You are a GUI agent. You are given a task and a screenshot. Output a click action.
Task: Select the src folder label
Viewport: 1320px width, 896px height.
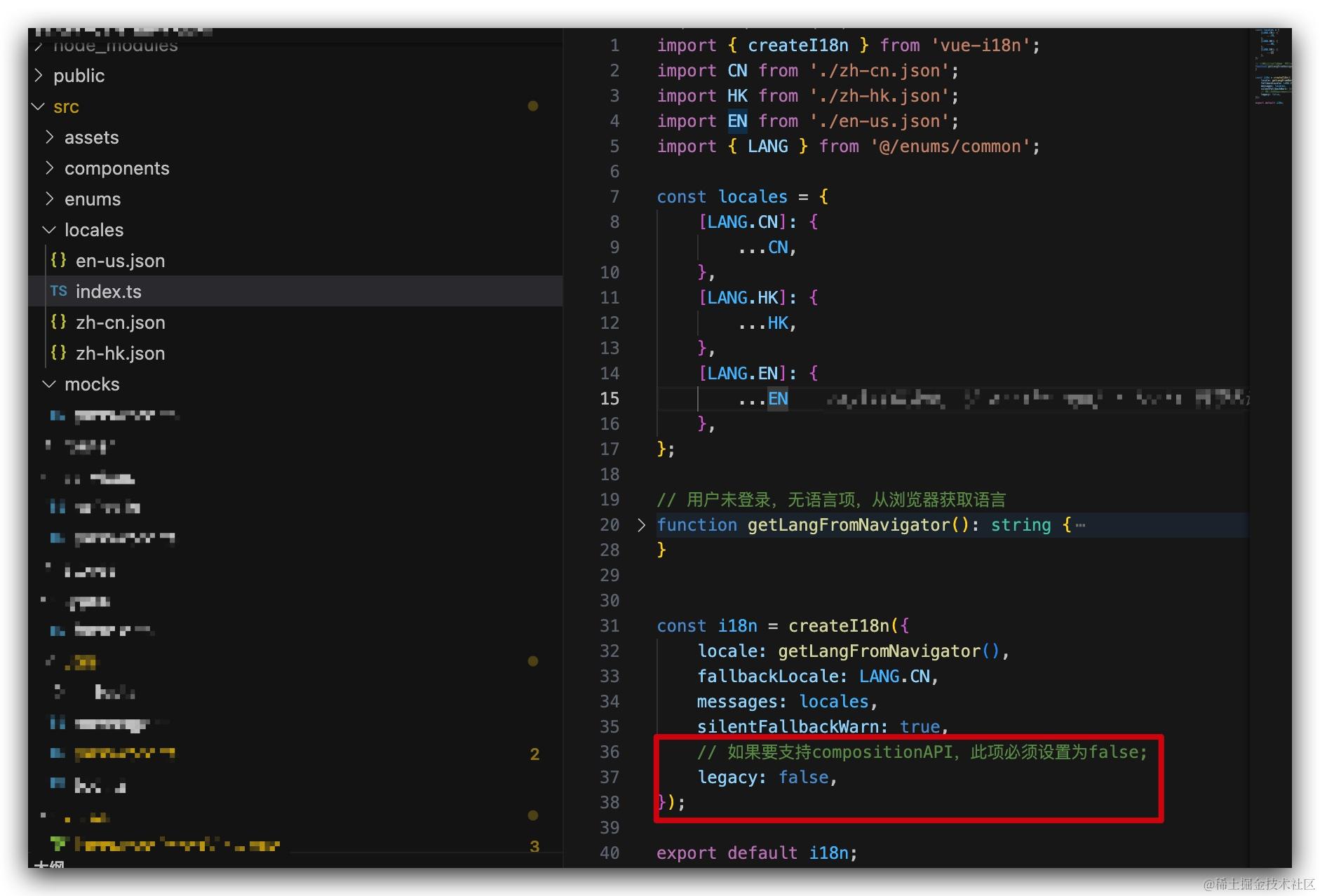pyautogui.click(x=66, y=107)
